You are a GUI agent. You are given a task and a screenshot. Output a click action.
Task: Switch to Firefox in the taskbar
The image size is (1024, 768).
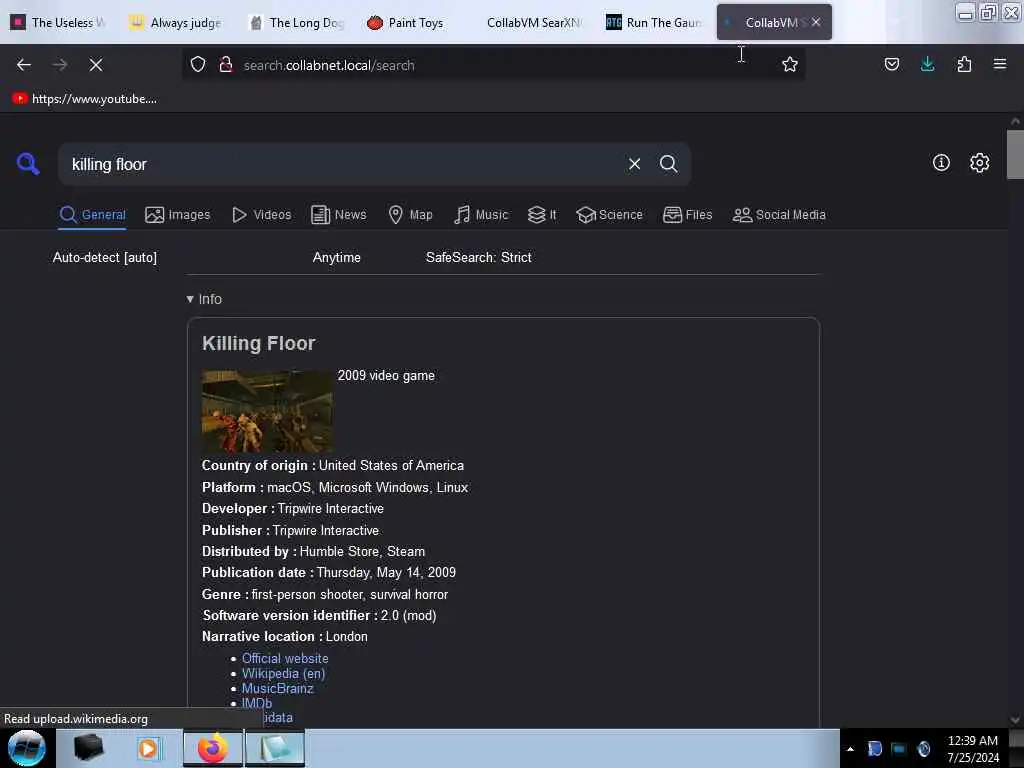pyautogui.click(x=212, y=748)
